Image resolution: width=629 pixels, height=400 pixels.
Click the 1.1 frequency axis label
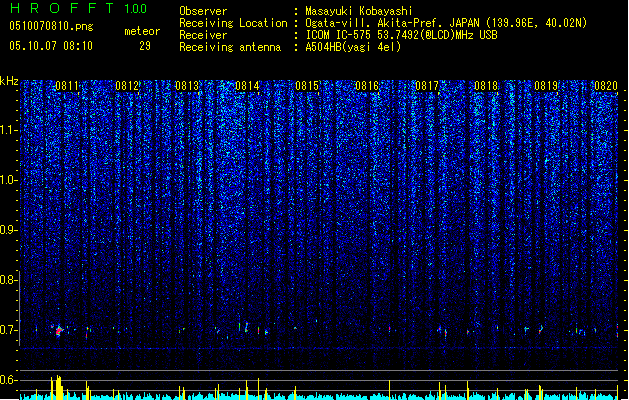[8, 130]
